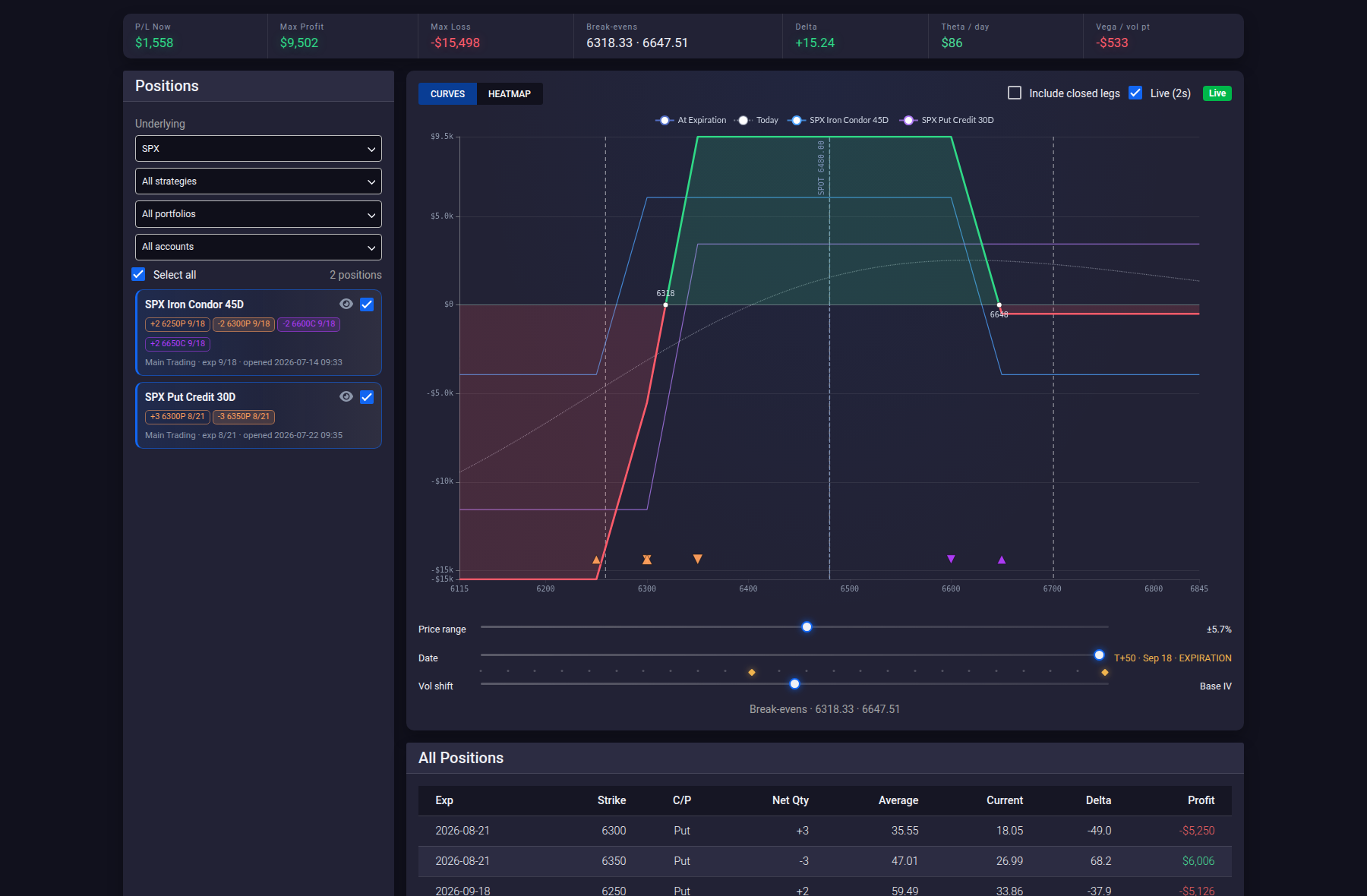Click the green Live badge
The width and height of the screenshot is (1367, 896).
[x=1217, y=93]
